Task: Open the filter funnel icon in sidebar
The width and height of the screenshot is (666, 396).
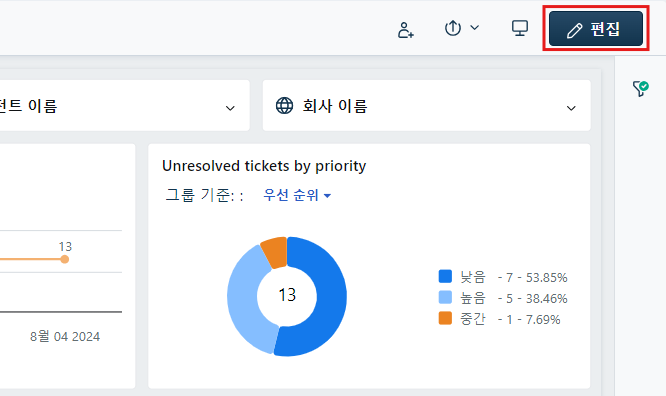Action: tap(641, 88)
